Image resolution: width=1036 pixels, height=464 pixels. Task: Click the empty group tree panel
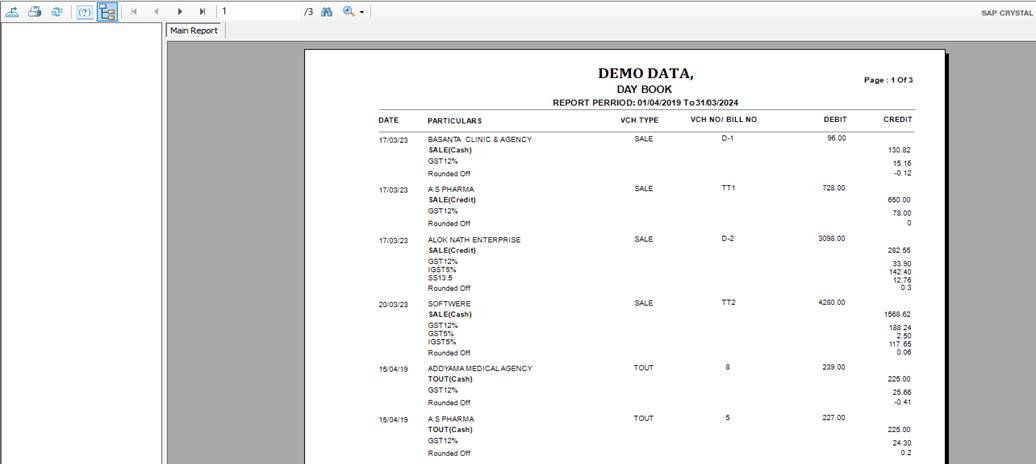tap(80, 250)
